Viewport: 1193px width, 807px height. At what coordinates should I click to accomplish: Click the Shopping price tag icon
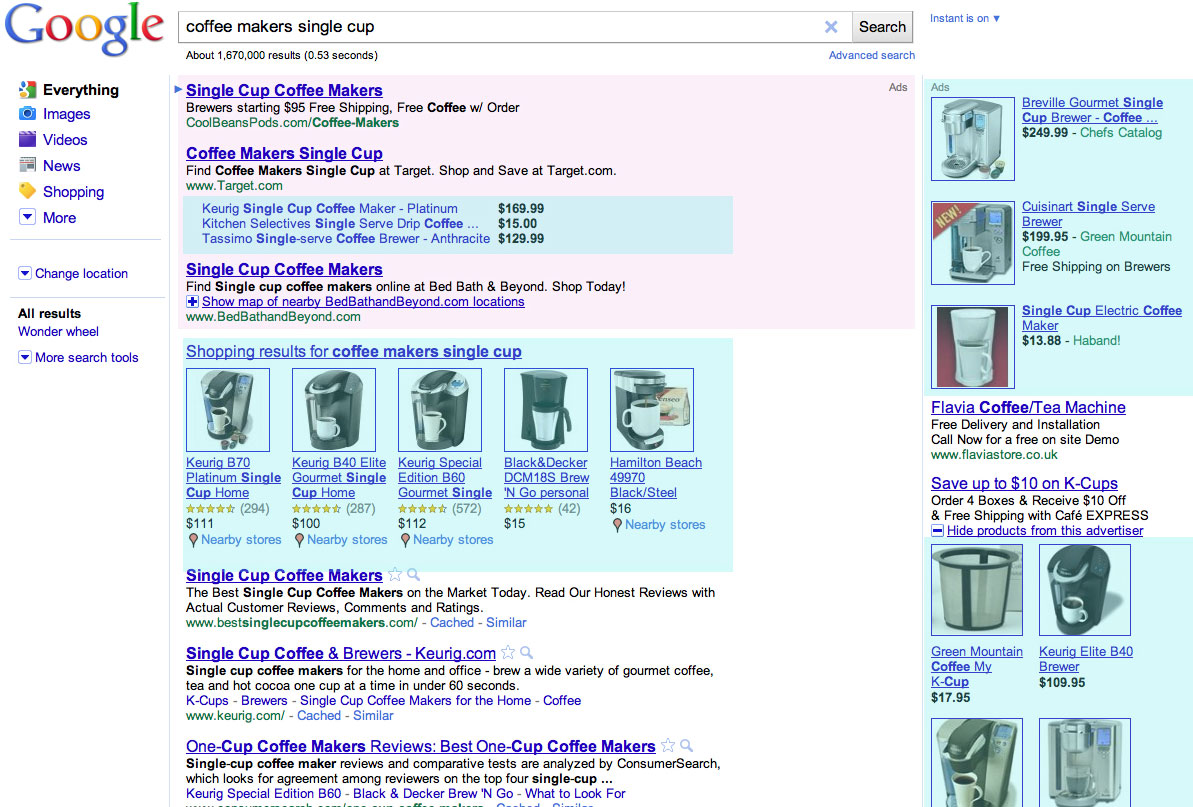pos(27,191)
